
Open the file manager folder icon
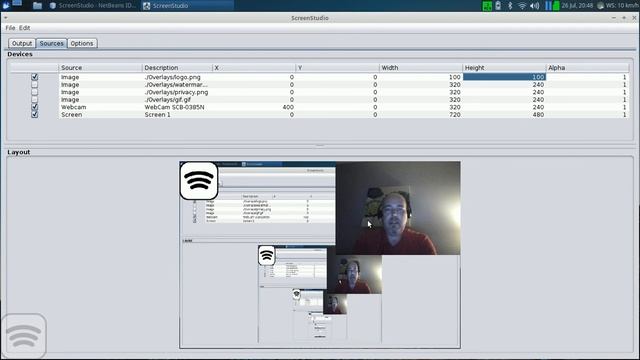tap(37, 6)
